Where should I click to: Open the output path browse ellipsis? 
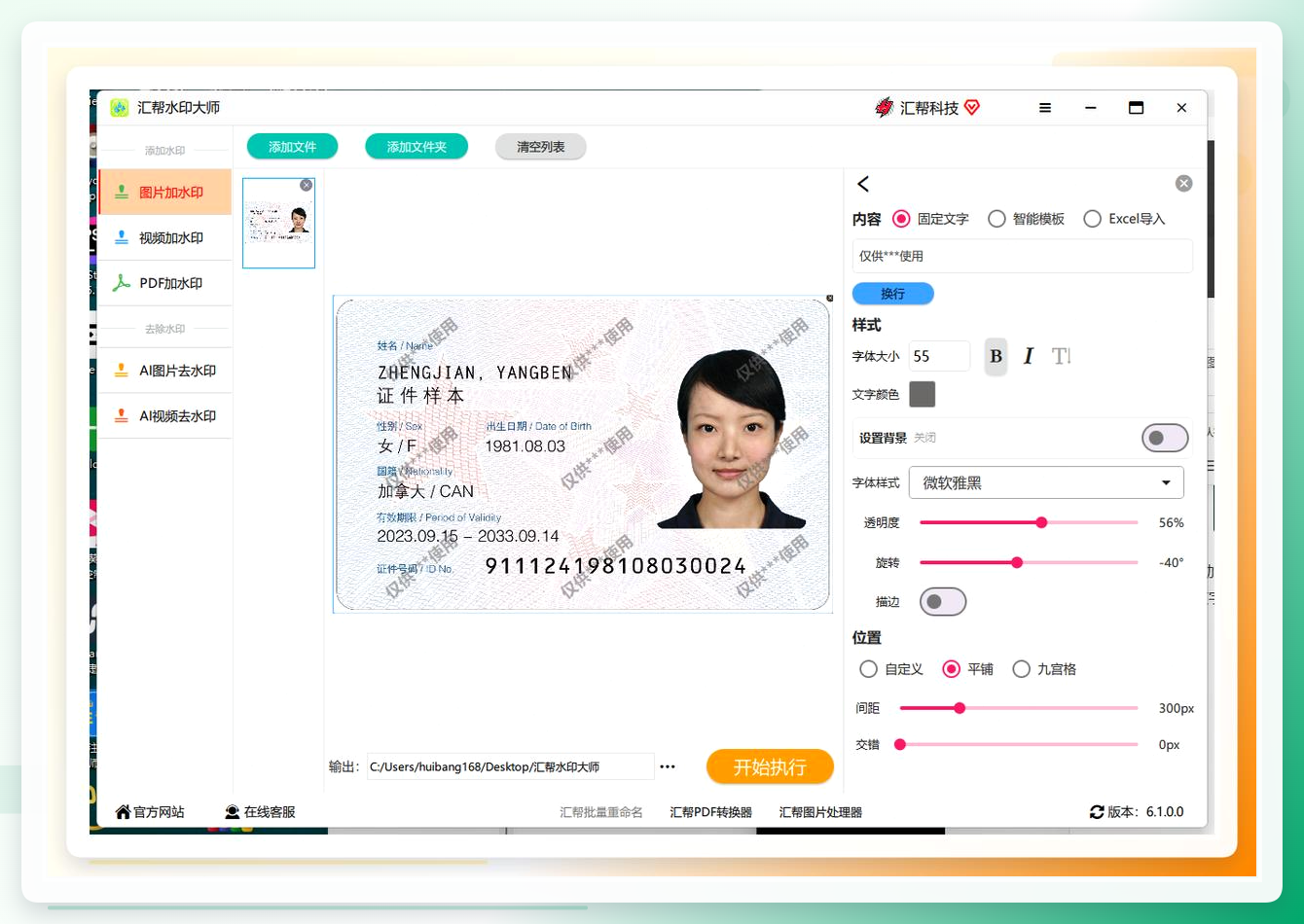(x=668, y=766)
